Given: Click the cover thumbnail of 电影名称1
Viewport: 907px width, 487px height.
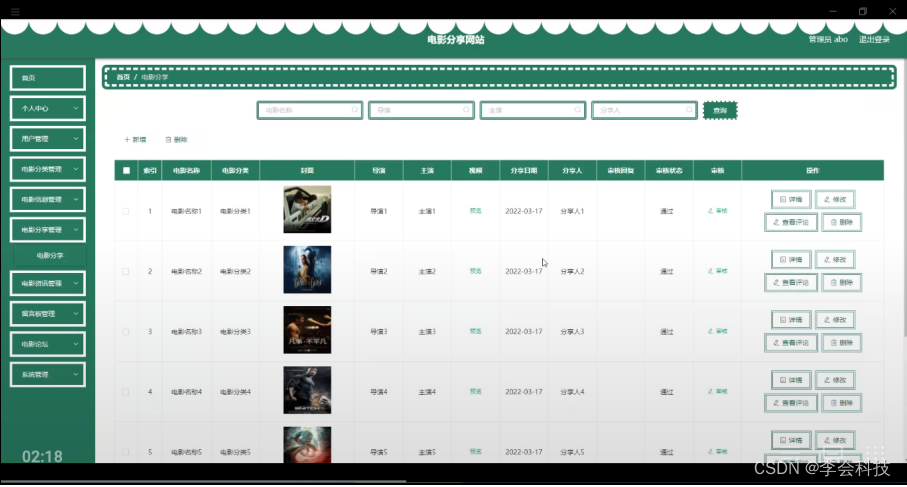Looking at the screenshot, I should click(307, 209).
